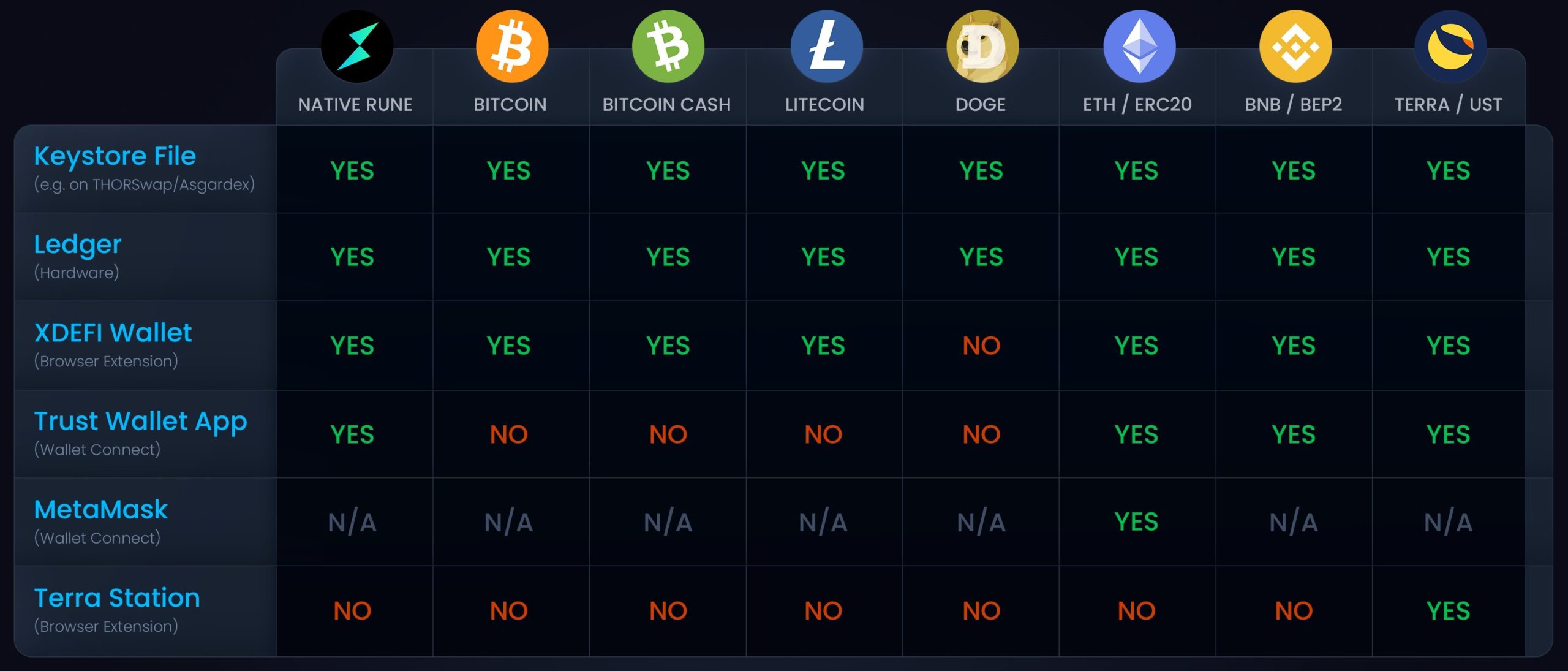
Task: Click the green Bitcoin Cash logo
Action: click(x=668, y=47)
